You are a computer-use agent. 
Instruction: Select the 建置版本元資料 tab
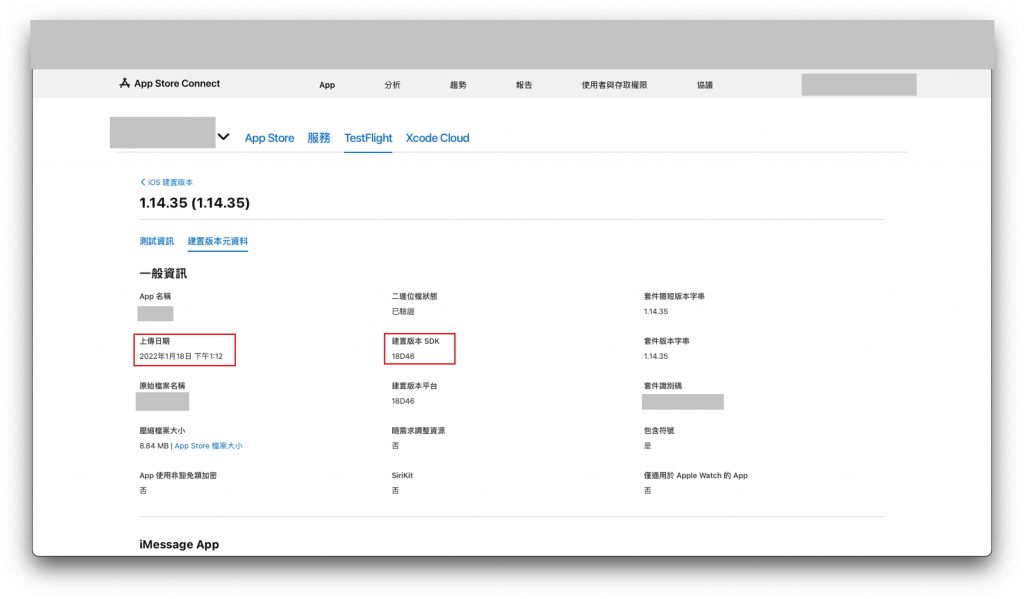click(217, 241)
